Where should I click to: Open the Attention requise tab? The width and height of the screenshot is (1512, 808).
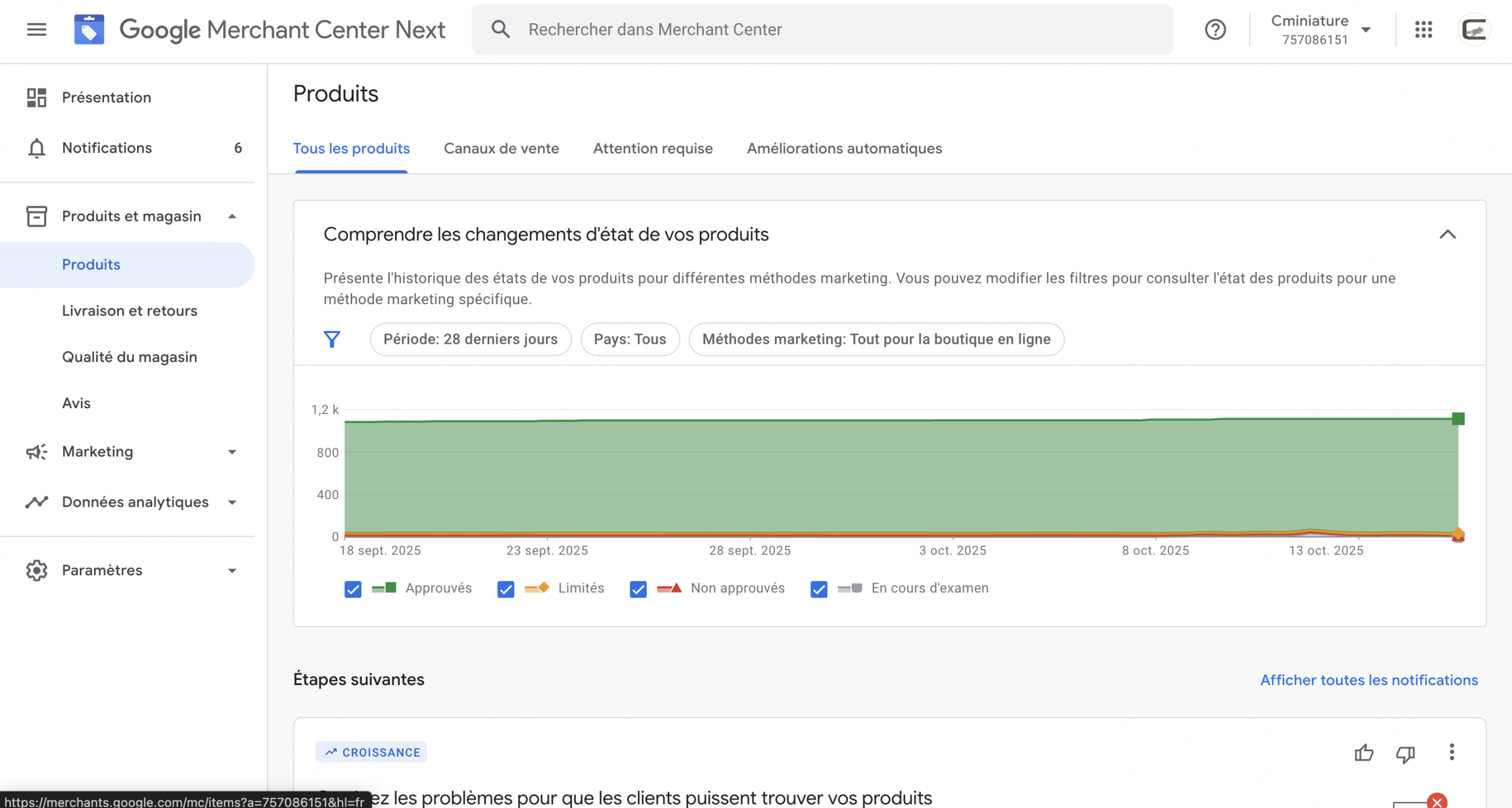click(x=653, y=148)
